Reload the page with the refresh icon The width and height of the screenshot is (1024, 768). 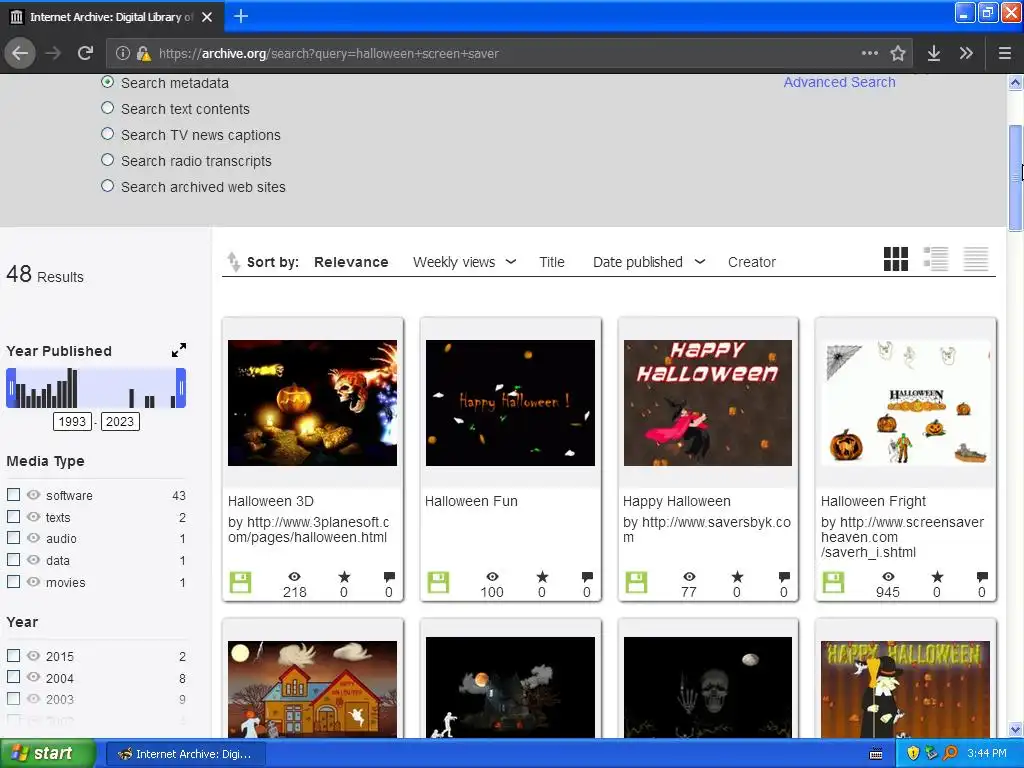pos(85,53)
